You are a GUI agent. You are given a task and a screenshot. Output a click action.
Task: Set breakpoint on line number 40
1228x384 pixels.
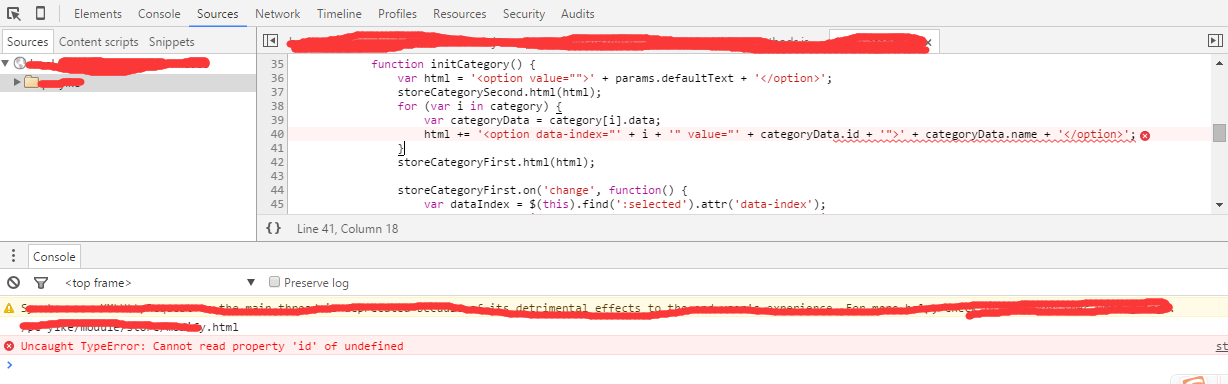pyautogui.click(x=278, y=134)
